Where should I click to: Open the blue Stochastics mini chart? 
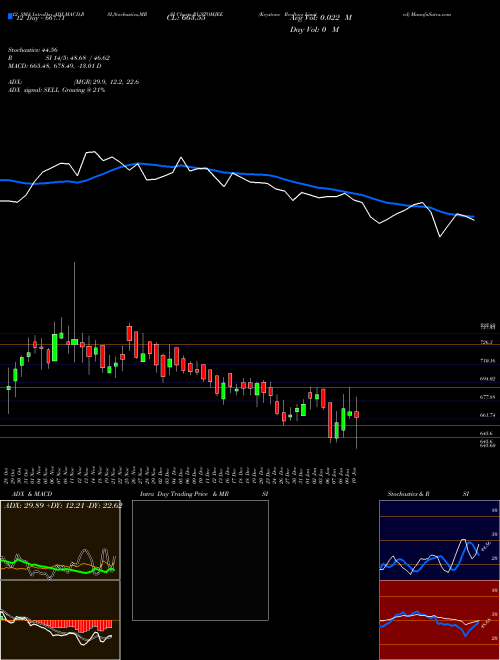coord(439,540)
